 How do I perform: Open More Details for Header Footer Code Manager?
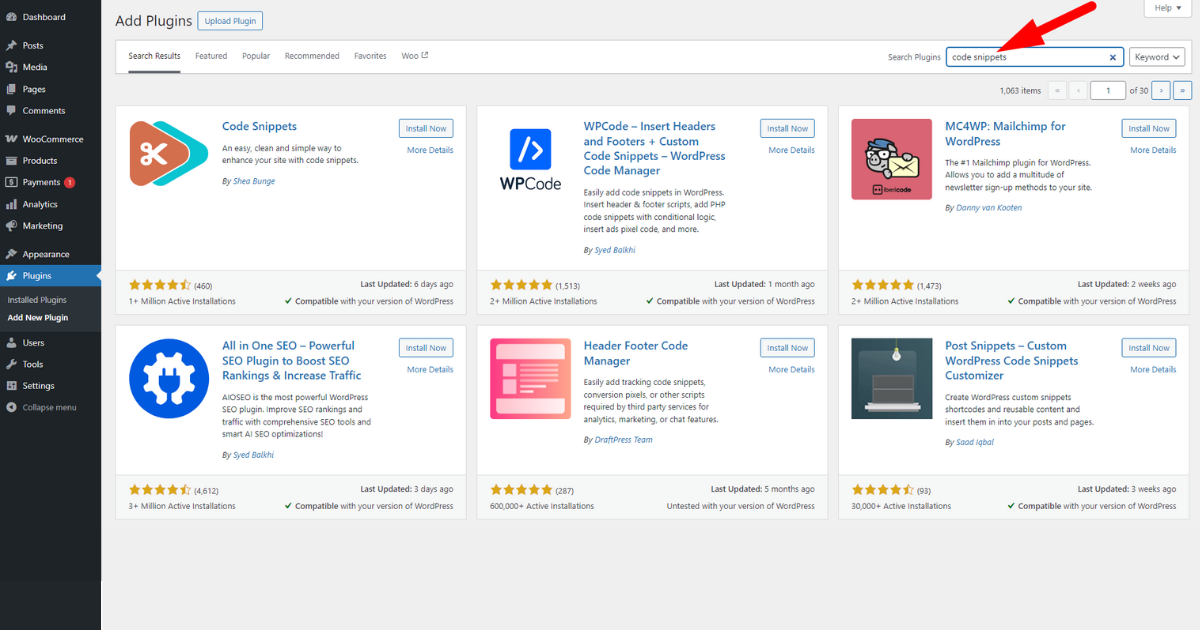[x=792, y=370]
